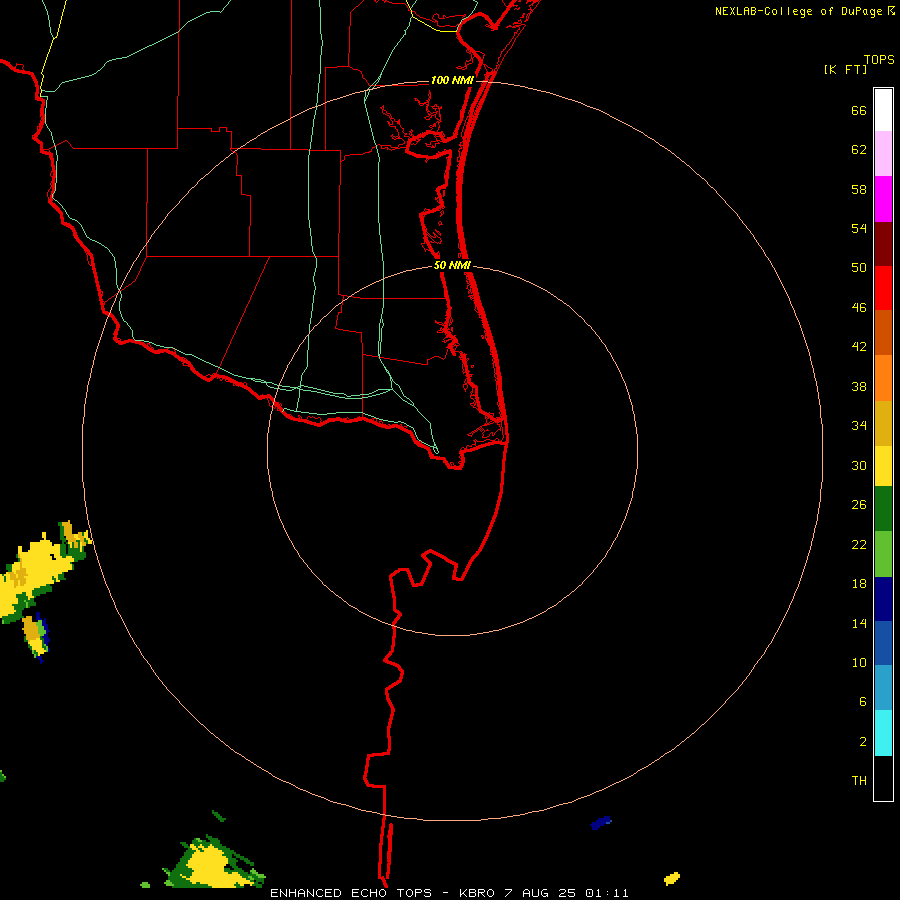Click the small yellow echo at bottom right

click(x=672, y=878)
